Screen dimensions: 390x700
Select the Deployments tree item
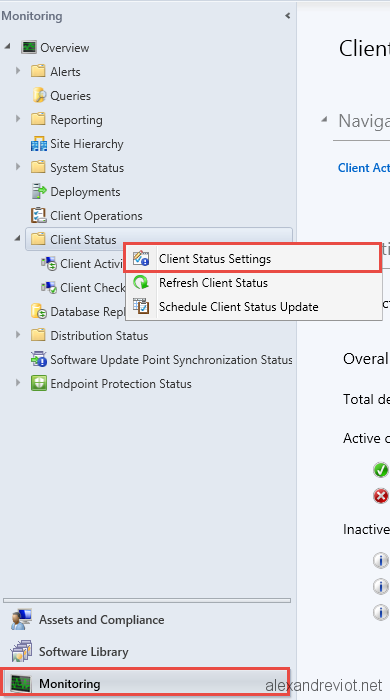pyautogui.click(x=85, y=192)
